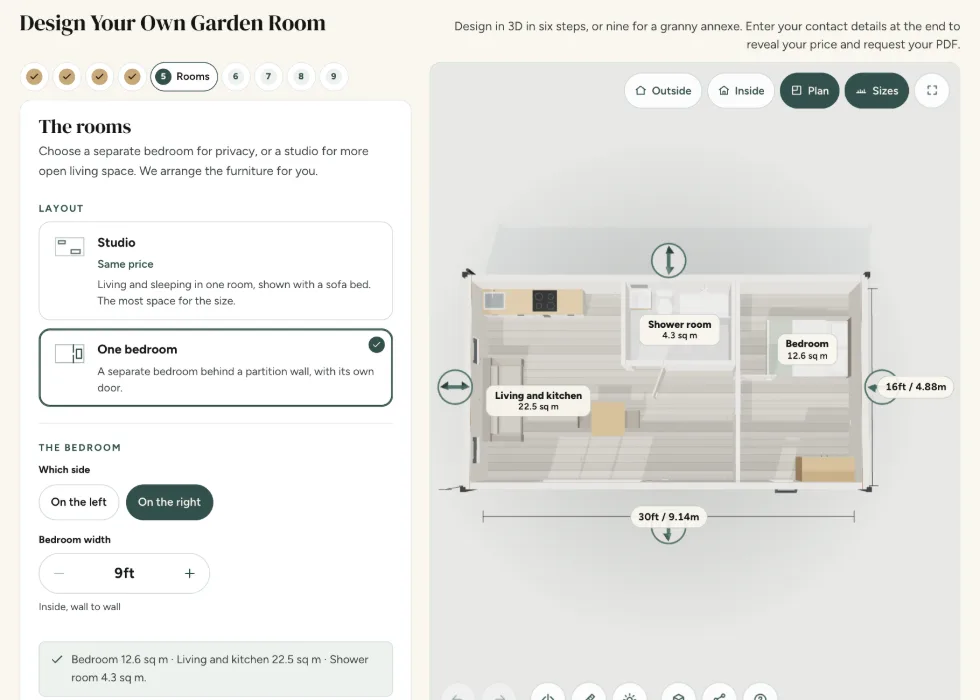
Task: Toggle the Plan view button
Action: click(x=809, y=91)
